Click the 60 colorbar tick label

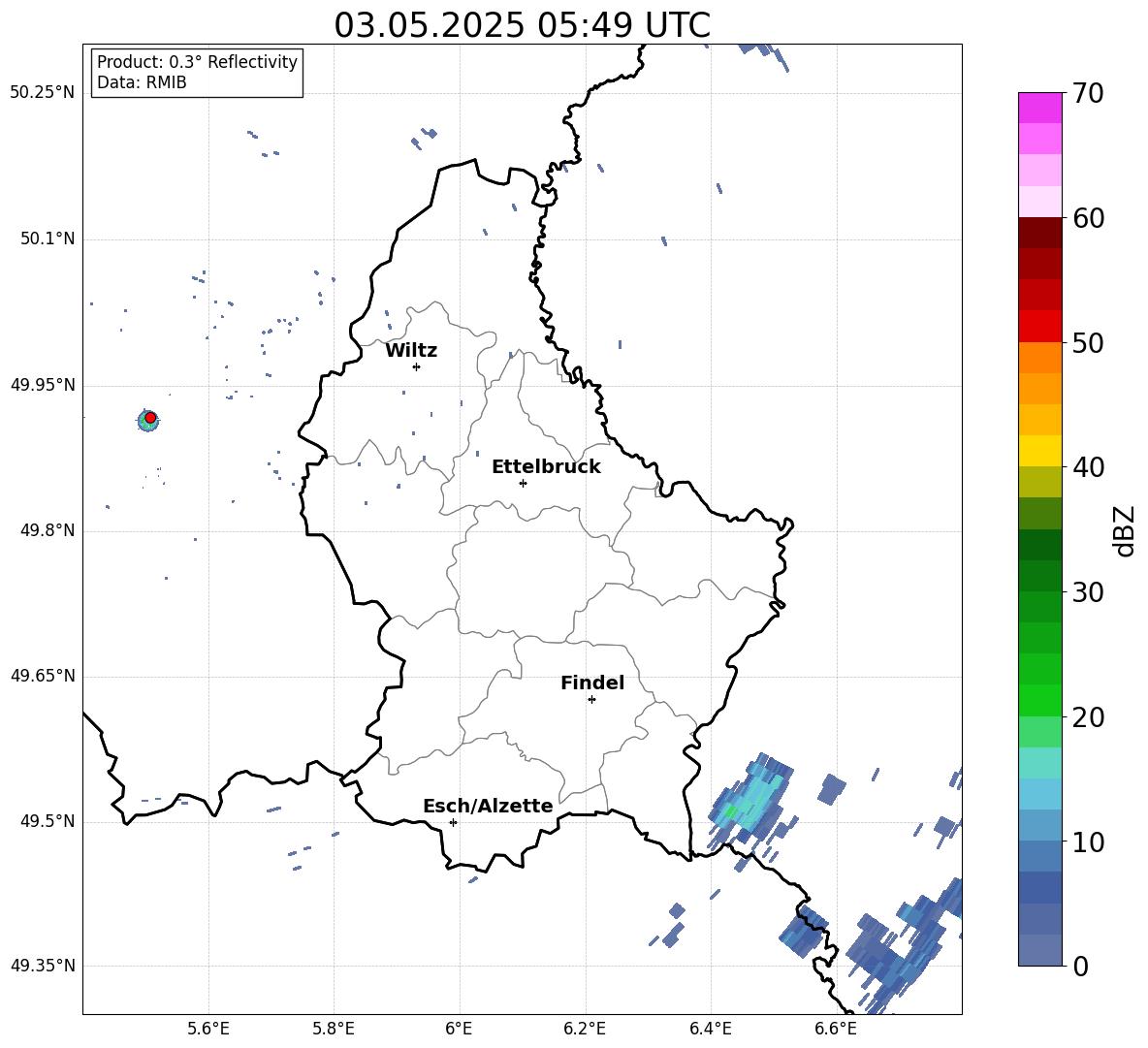(x=1088, y=218)
